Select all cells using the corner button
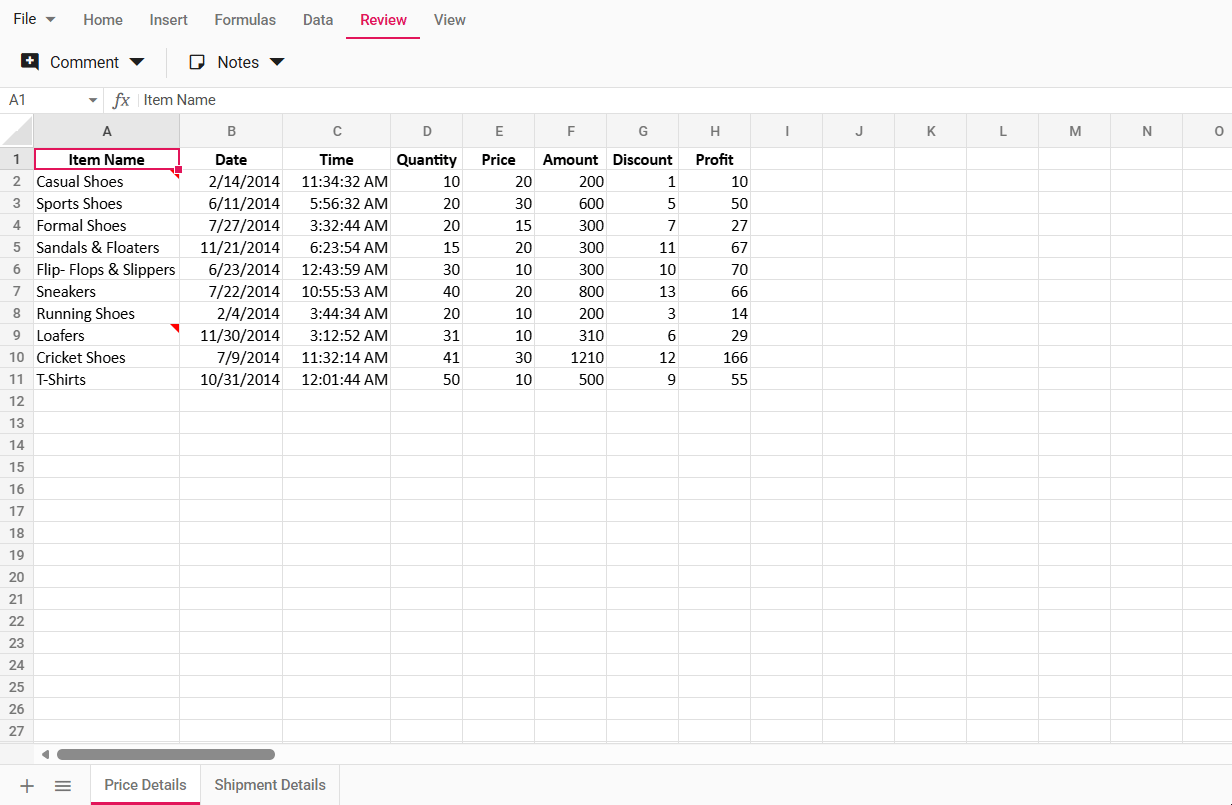This screenshot has height=805, width=1232. coord(16,130)
